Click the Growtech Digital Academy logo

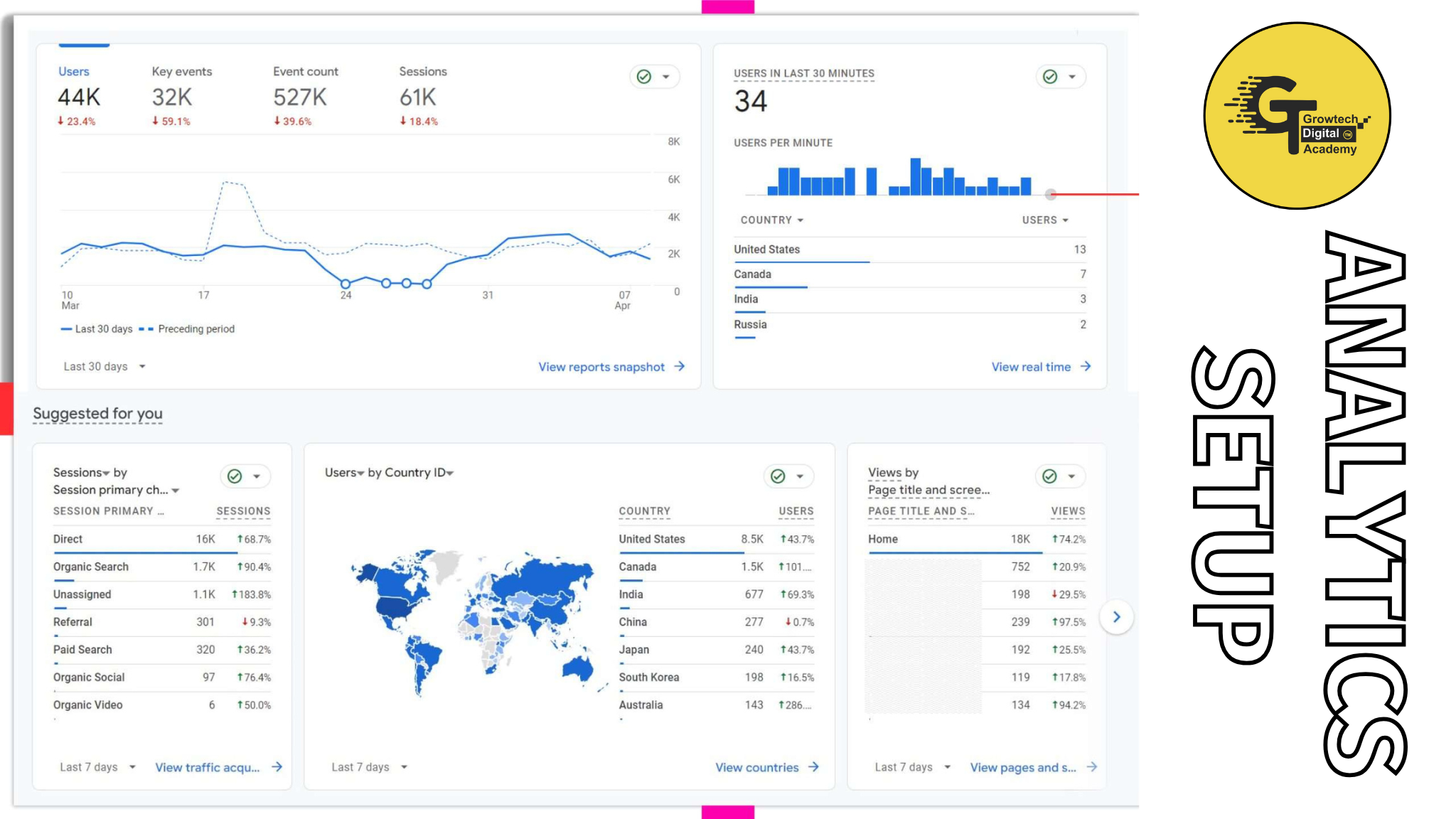tap(1297, 116)
